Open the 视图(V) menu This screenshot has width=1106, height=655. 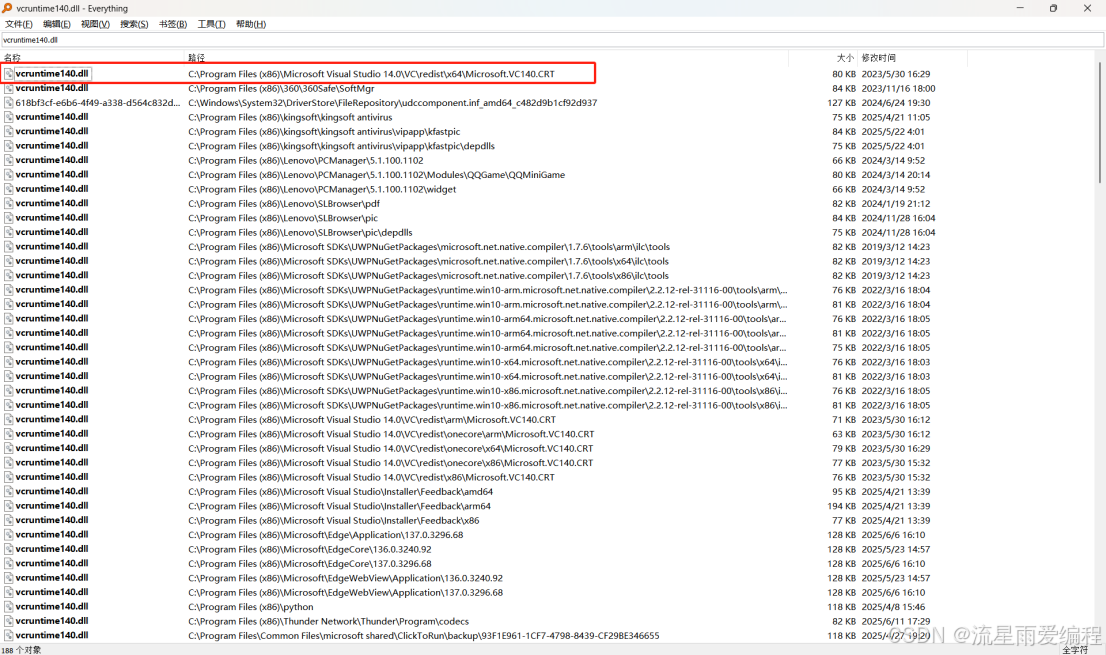[95, 24]
